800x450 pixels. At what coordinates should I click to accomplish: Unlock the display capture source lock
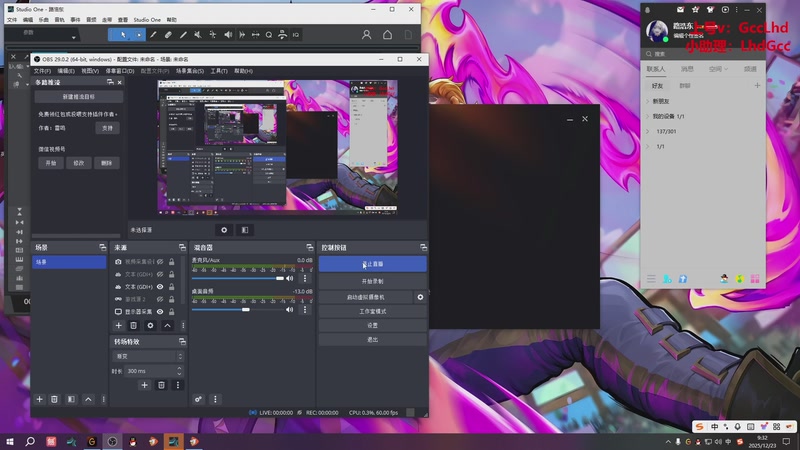coord(172,311)
